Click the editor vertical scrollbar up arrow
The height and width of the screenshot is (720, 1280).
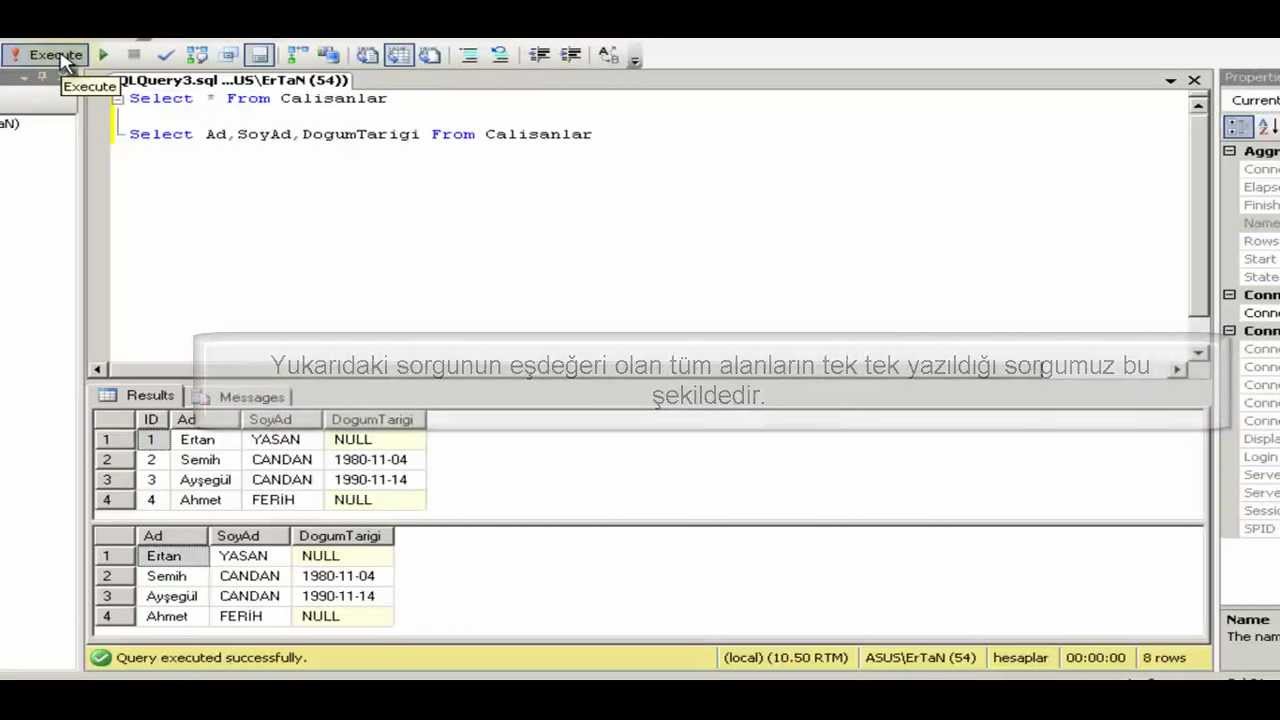1198,104
